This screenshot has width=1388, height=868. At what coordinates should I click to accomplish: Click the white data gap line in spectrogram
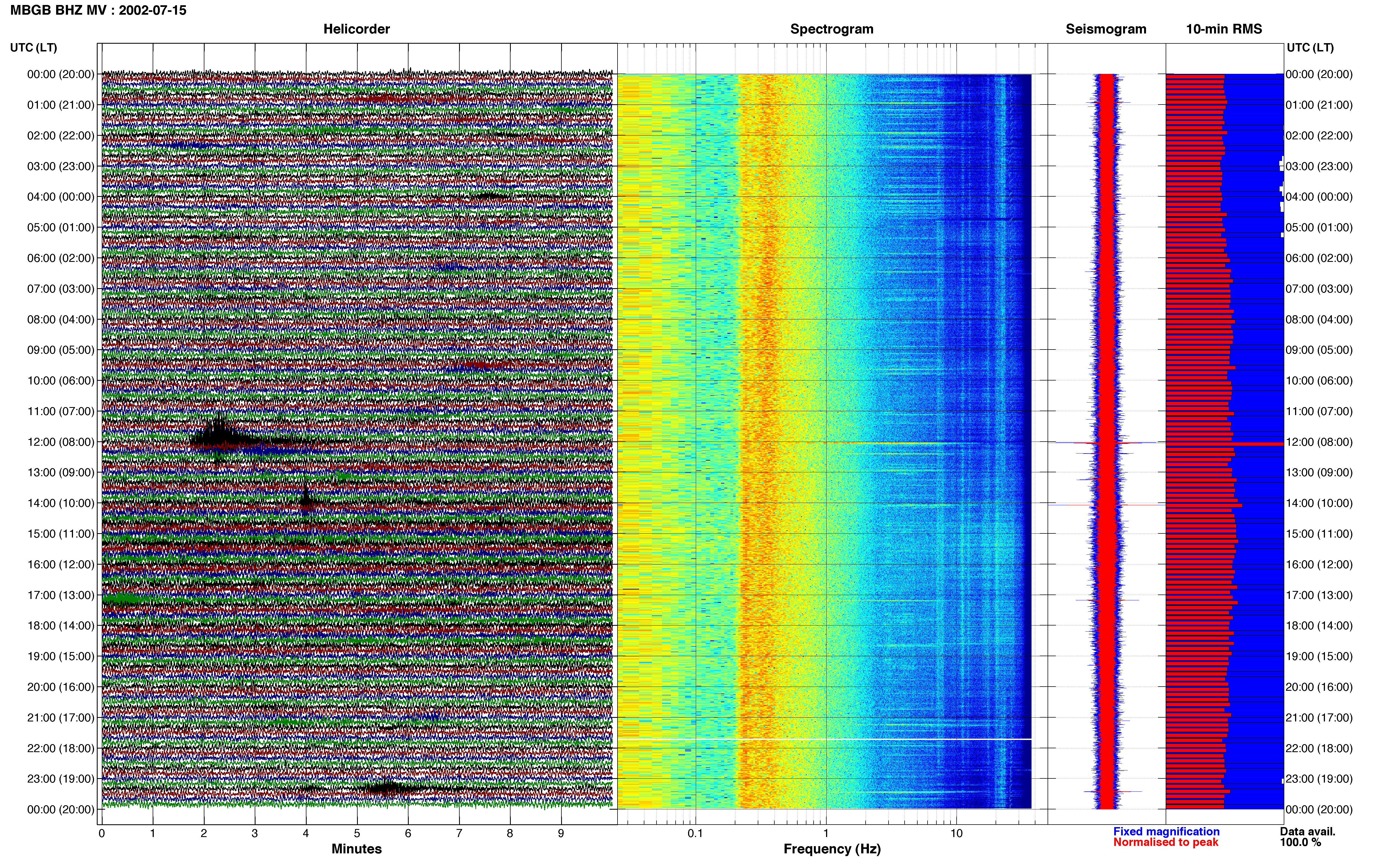[824, 739]
